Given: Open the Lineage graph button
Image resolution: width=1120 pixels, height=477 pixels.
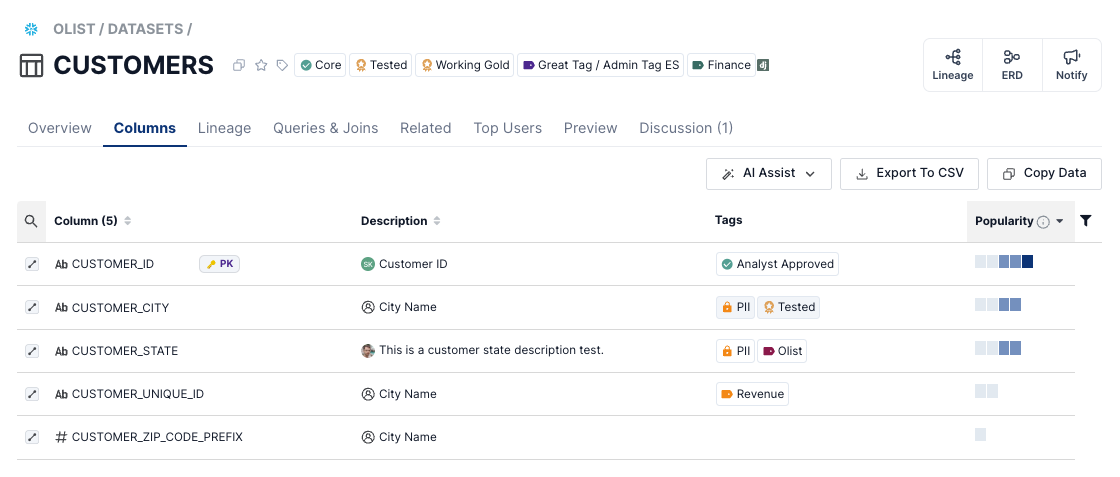Looking at the screenshot, I should (952, 65).
